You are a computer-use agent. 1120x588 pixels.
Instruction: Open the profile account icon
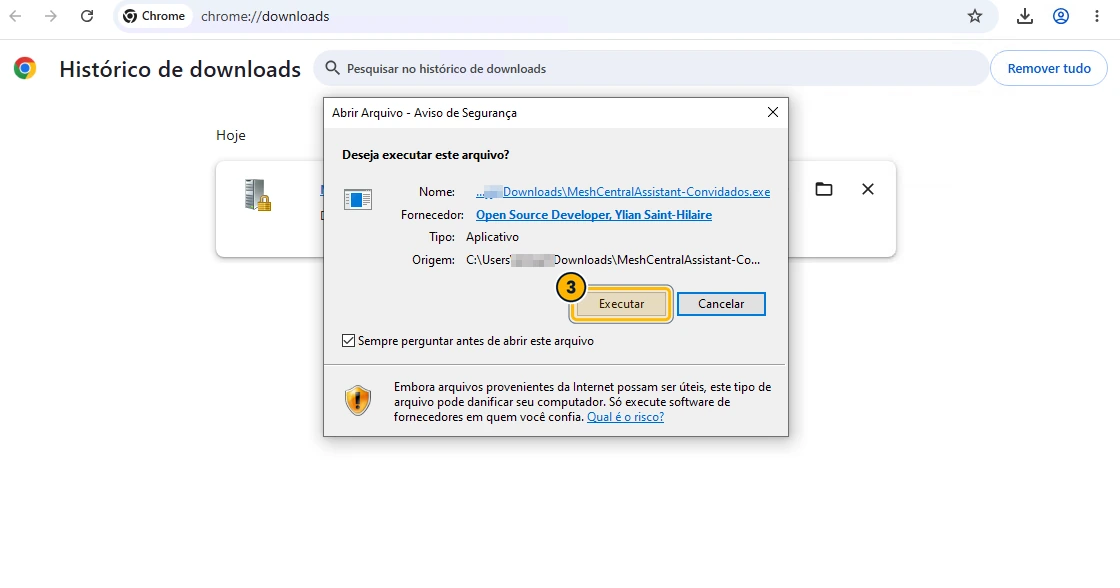coord(1061,16)
